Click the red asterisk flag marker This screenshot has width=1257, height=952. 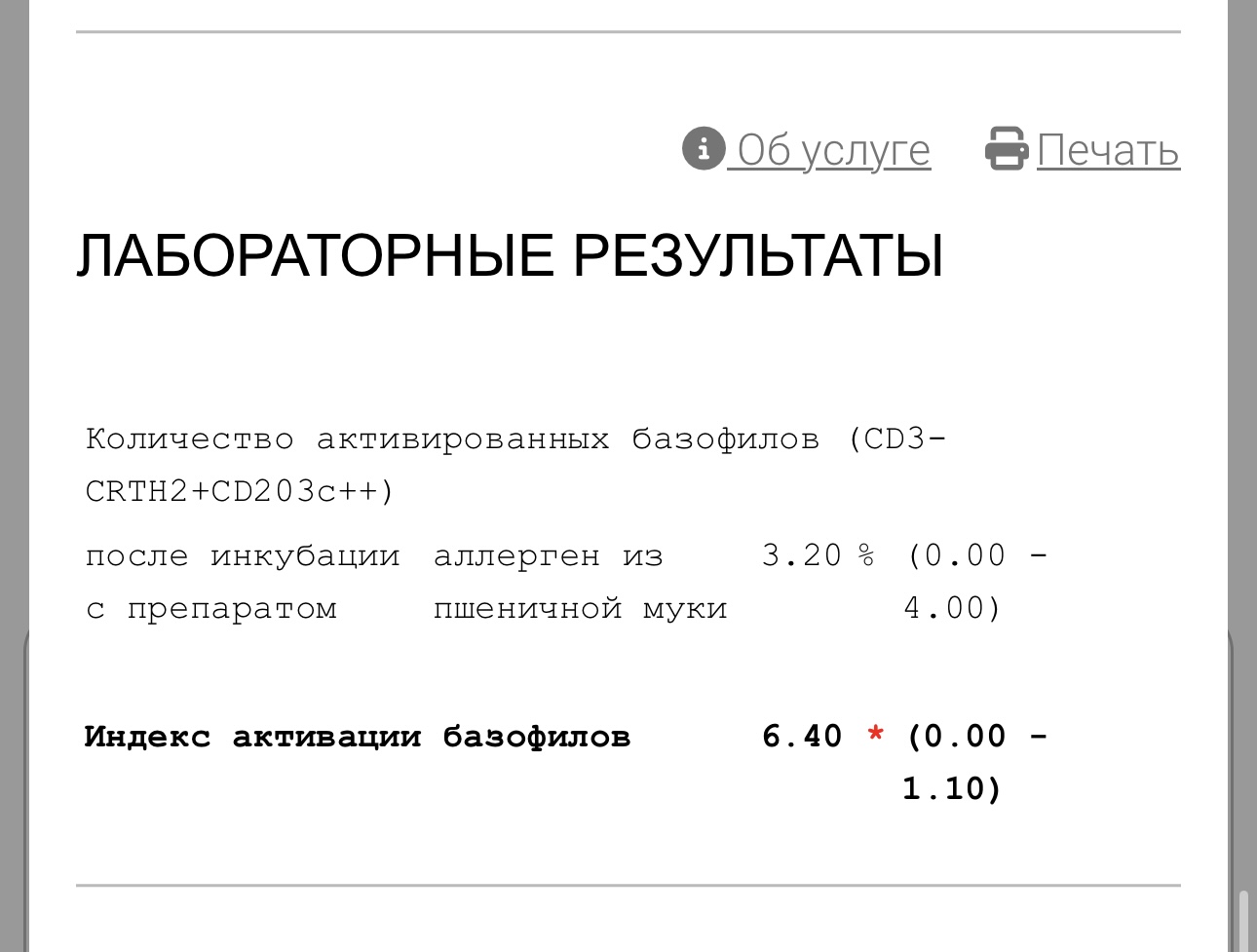[876, 735]
